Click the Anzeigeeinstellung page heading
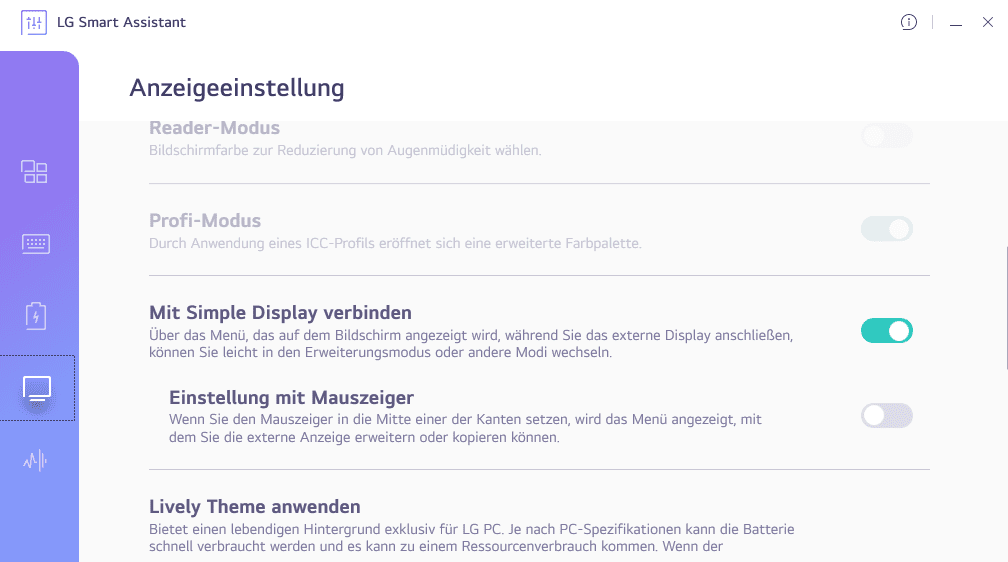The height and width of the screenshot is (562, 1008). point(236,88)
